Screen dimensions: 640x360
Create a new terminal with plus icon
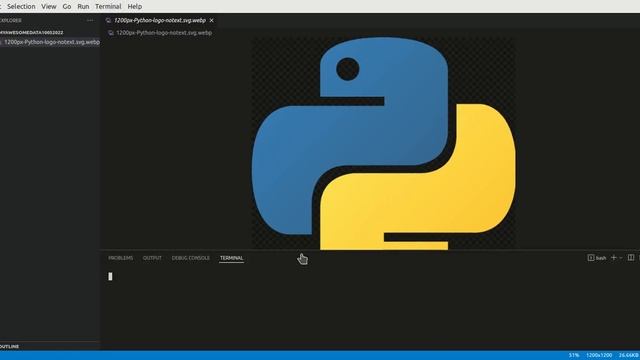pos(613,258)
